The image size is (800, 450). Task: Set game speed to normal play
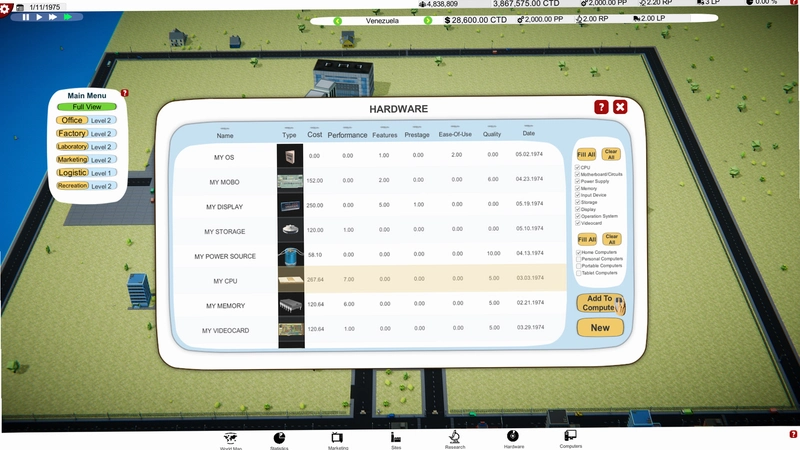(39, 17)
